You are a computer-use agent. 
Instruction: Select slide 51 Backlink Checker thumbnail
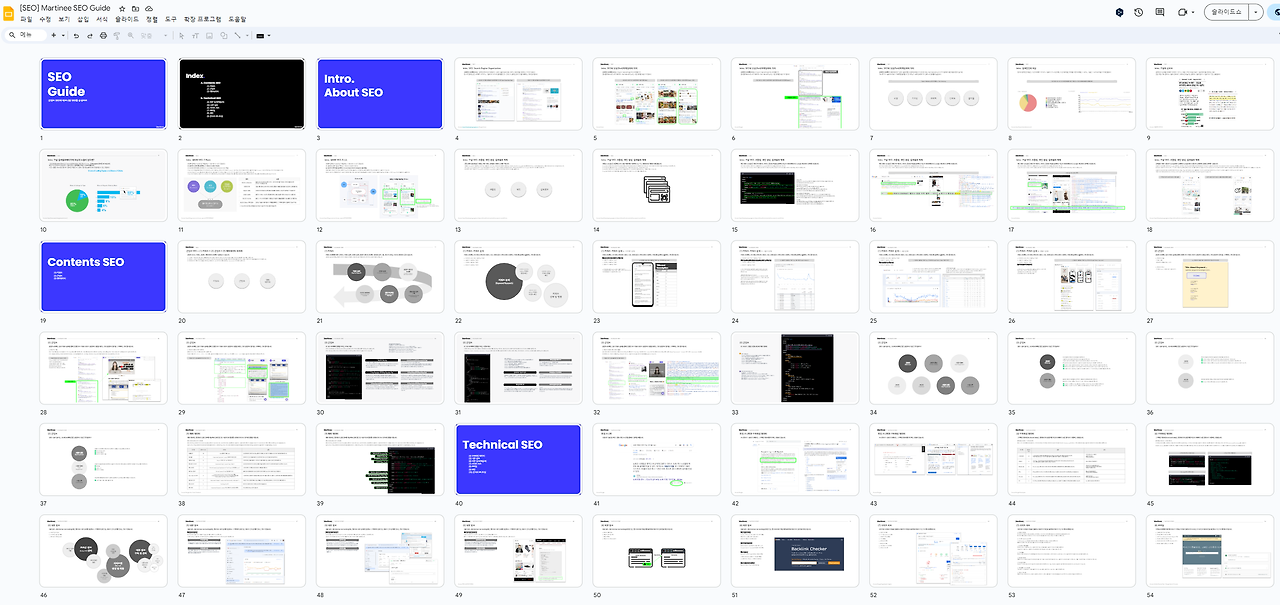(x=794, y=550)
